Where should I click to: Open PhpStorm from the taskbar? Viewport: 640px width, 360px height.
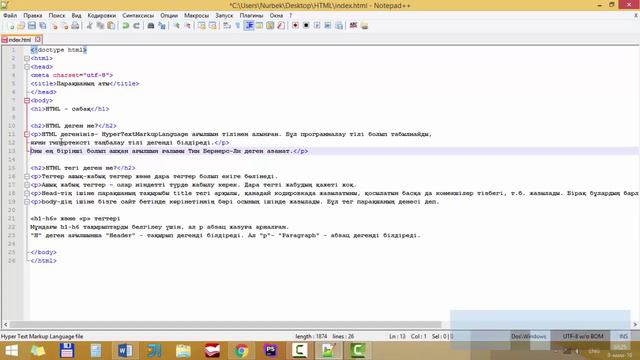point(270,351)
